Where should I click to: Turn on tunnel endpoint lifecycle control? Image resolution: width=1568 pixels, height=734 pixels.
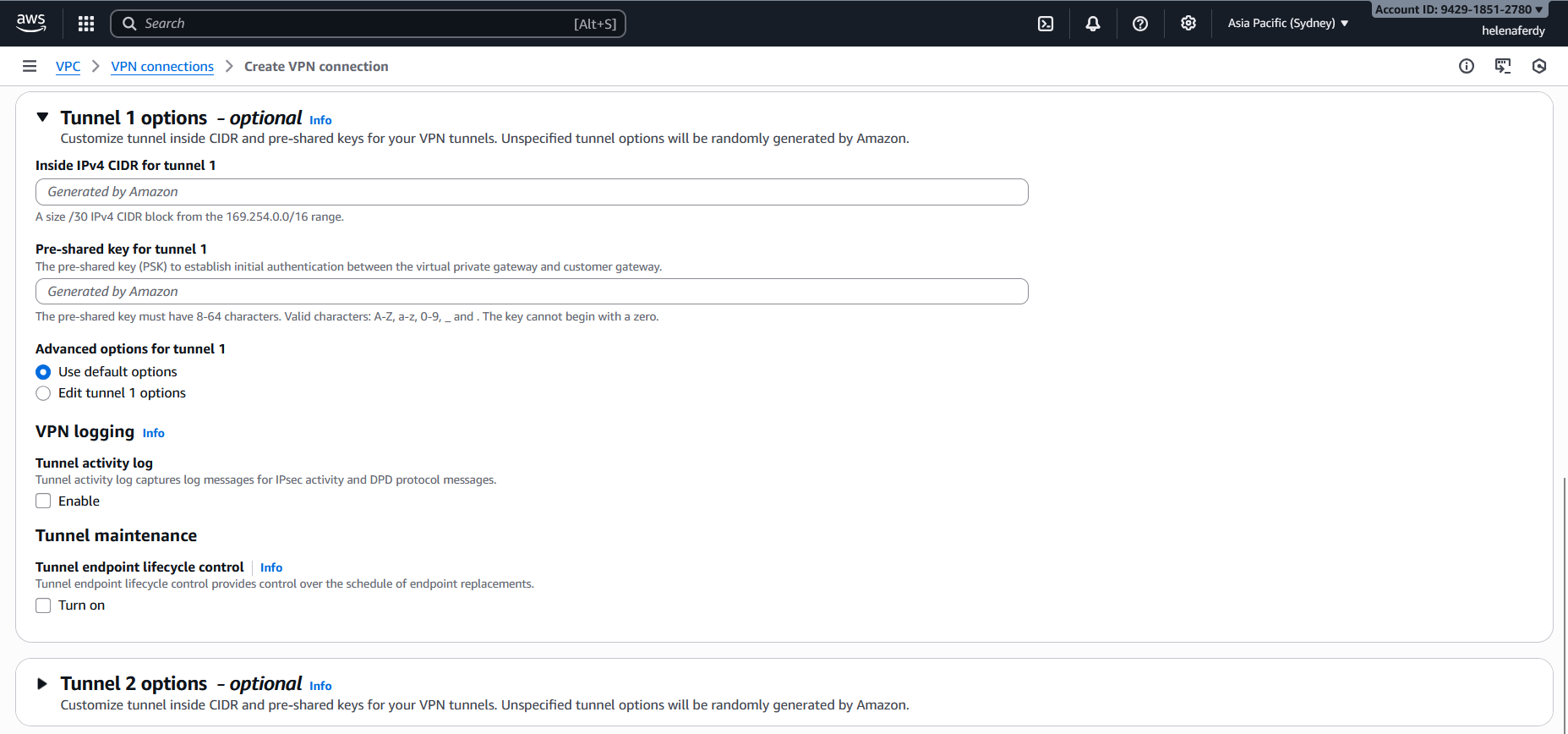click(x=43, y=605)
